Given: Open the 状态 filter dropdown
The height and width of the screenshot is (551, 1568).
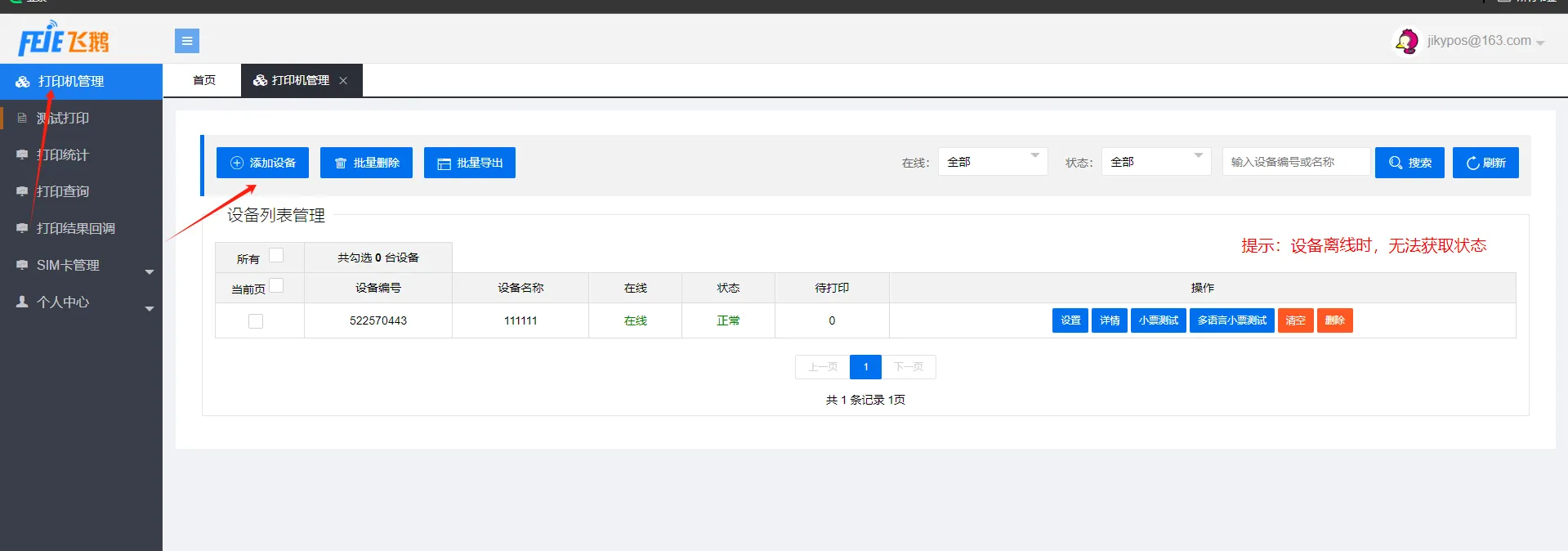Looking at the screenshot, I should [x=1155, y=162].
